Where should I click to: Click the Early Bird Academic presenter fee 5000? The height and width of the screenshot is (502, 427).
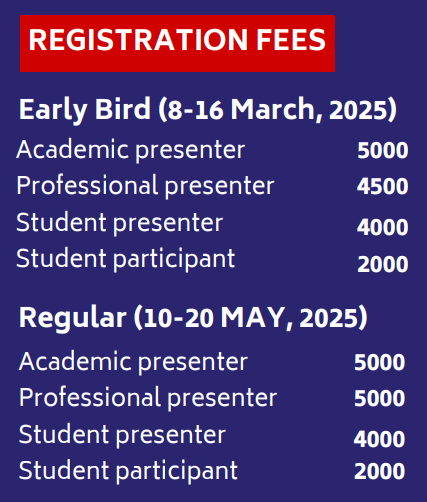click(383, 151)
